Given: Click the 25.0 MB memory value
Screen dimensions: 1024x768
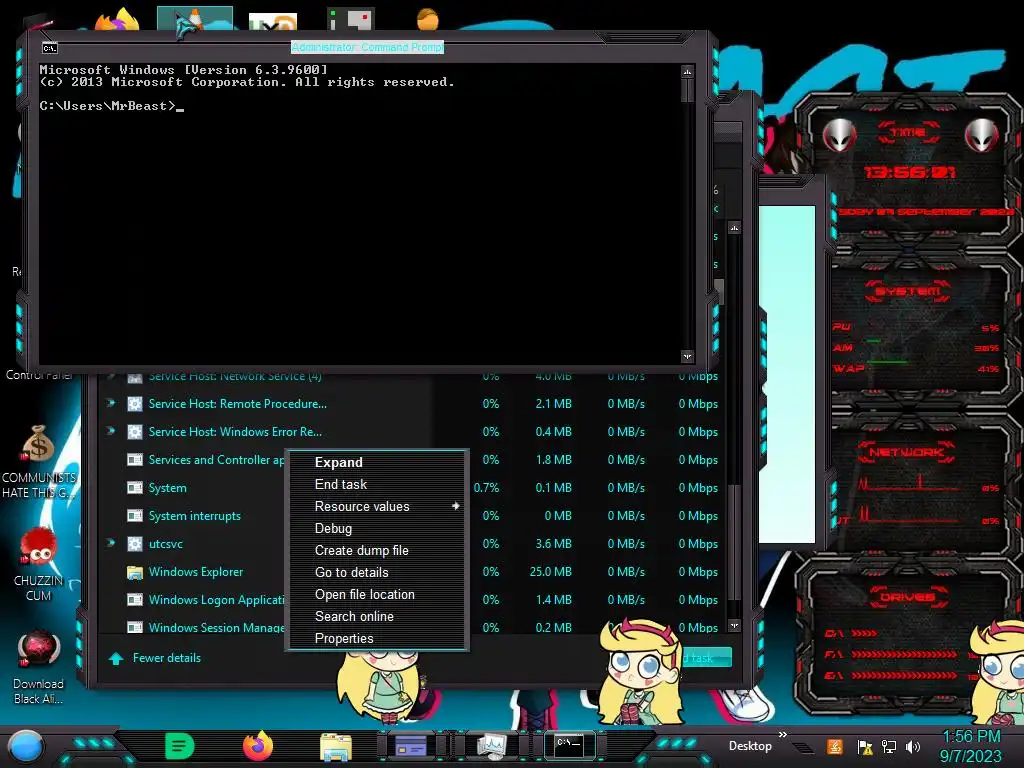Looking at the screenshot, I should pyautogui.click(x=551, y=572).
